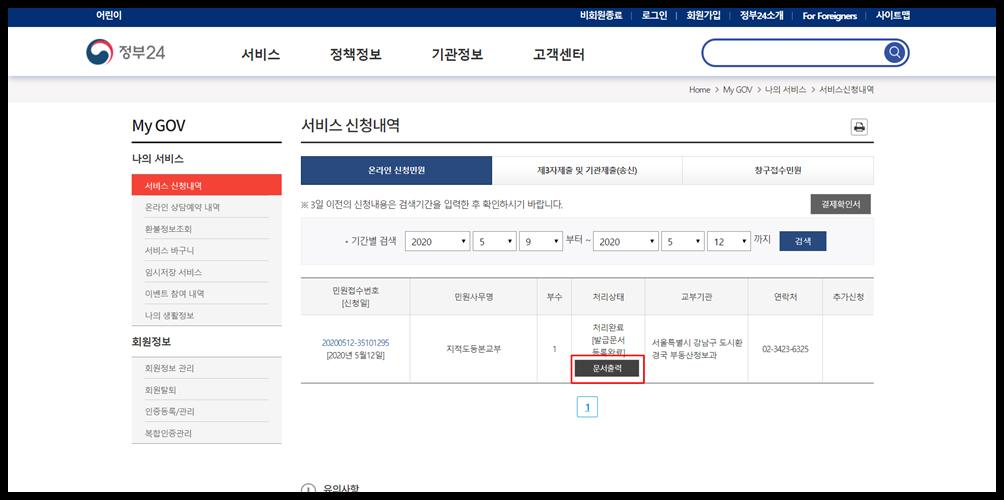1004x500 pixels.
Task: Select the 온라인 신청민원 tab
Action: pos(396,170)
